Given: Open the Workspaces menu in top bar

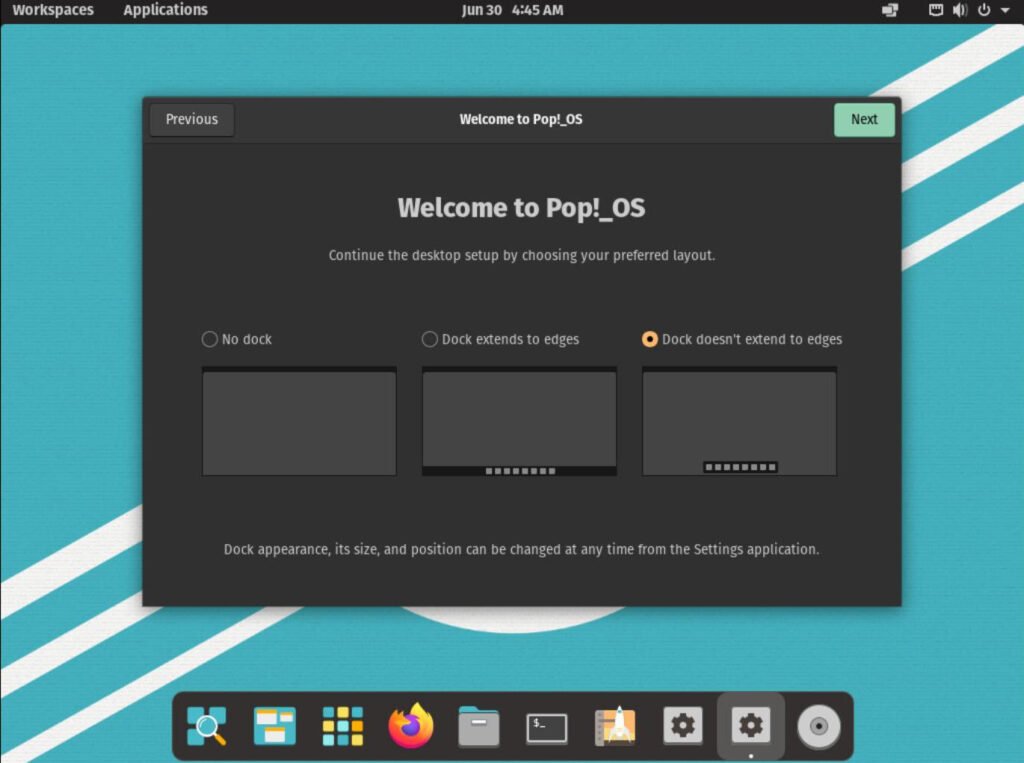Looking at the screenshot, I should (x=53, y=10).
